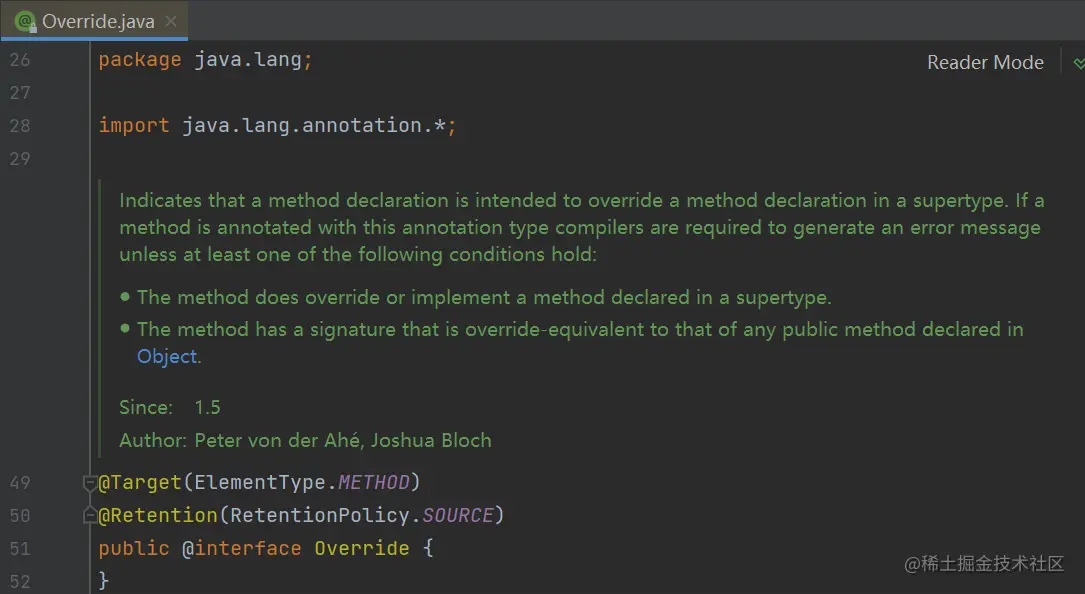Click the @Target annotation name
This screenshot has height=594, width=1085.
point(140,482)
